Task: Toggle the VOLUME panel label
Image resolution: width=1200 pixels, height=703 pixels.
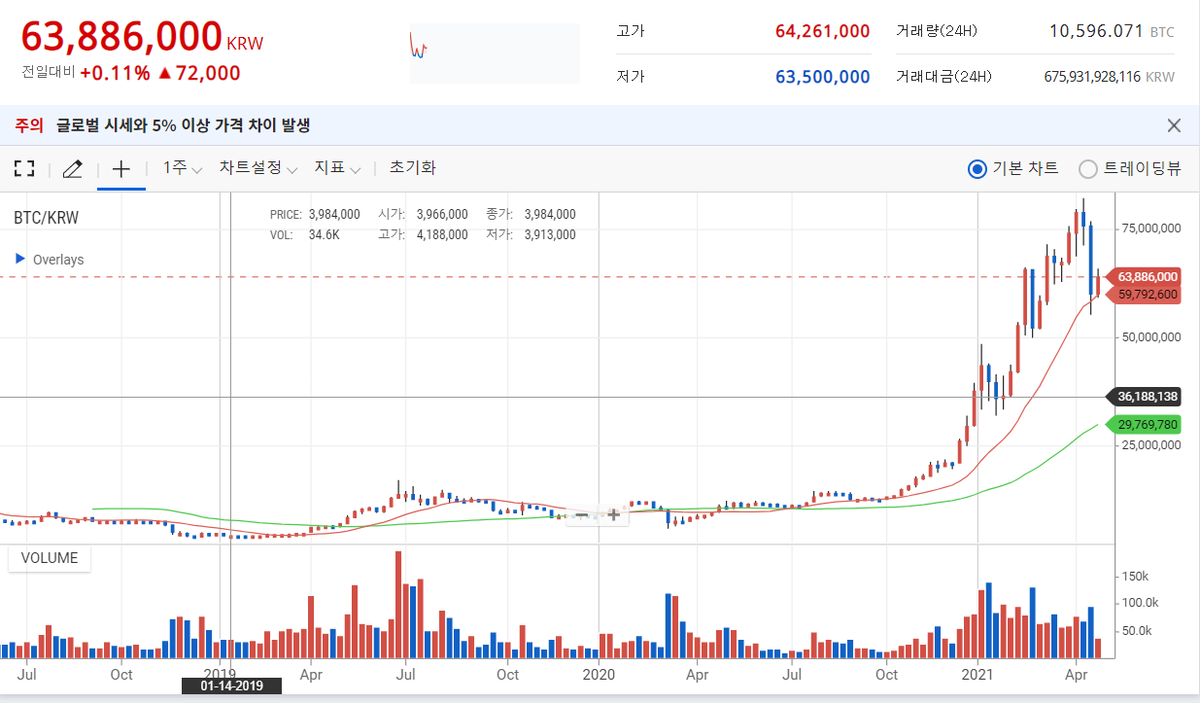Action: (48, 558)
